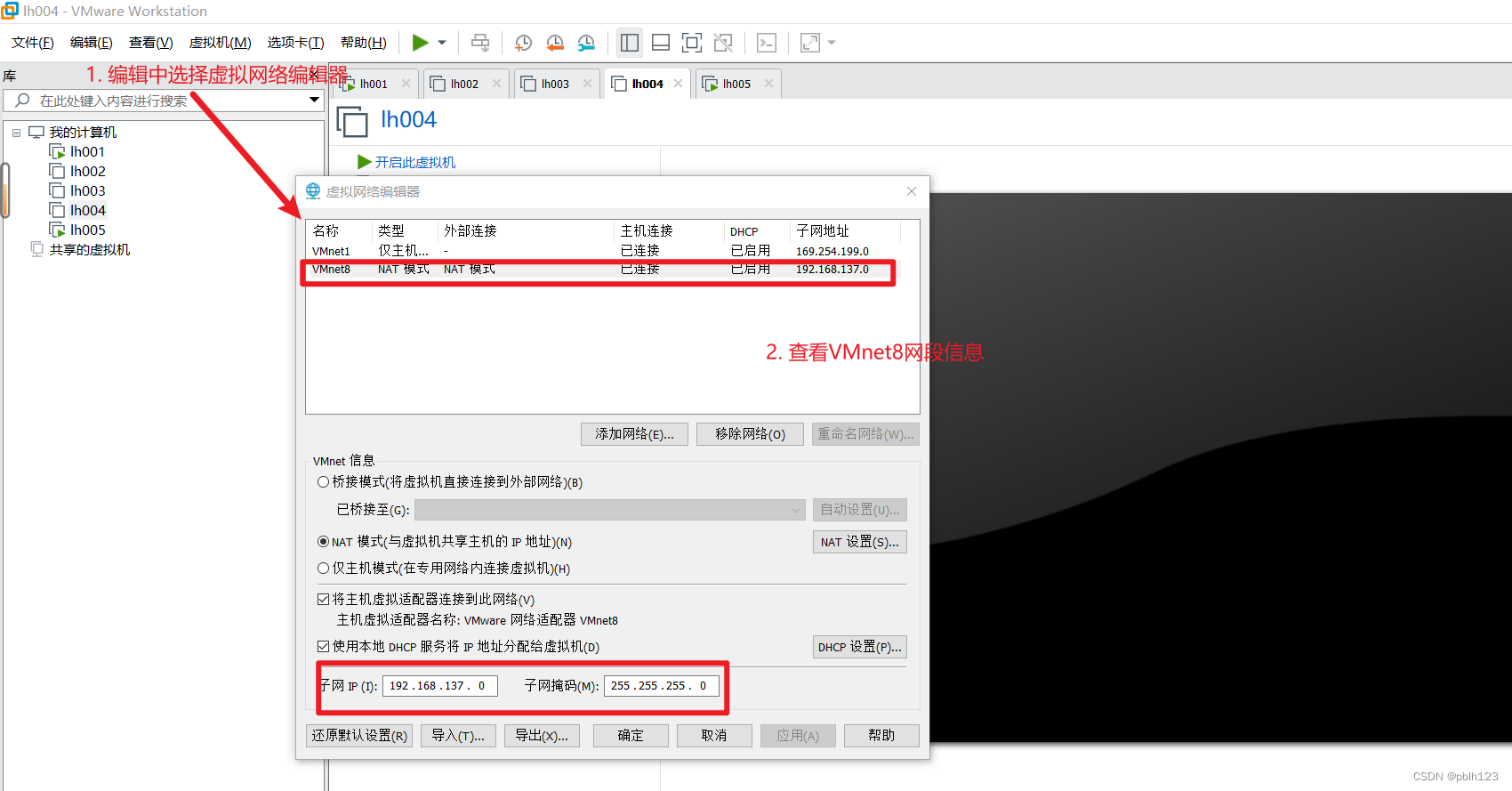1512x791 pixels.
Task: Open the console view icon
Action: (767, 43)
